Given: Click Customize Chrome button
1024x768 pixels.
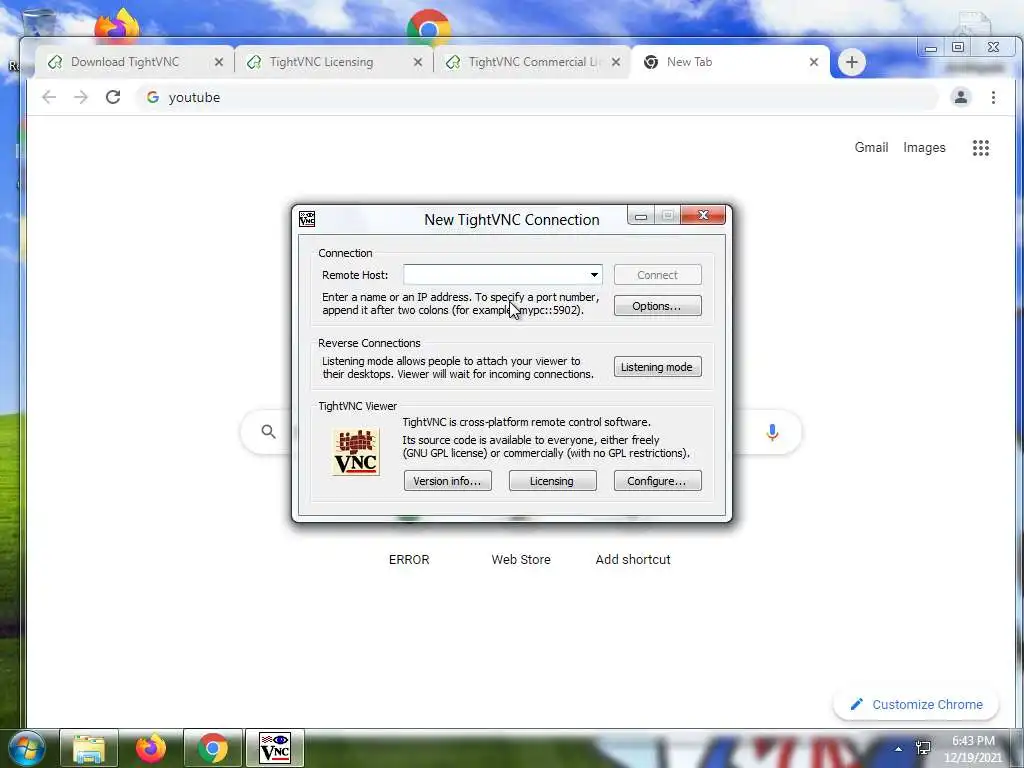Looking at the screenshot, I should [x=916, y=705].
